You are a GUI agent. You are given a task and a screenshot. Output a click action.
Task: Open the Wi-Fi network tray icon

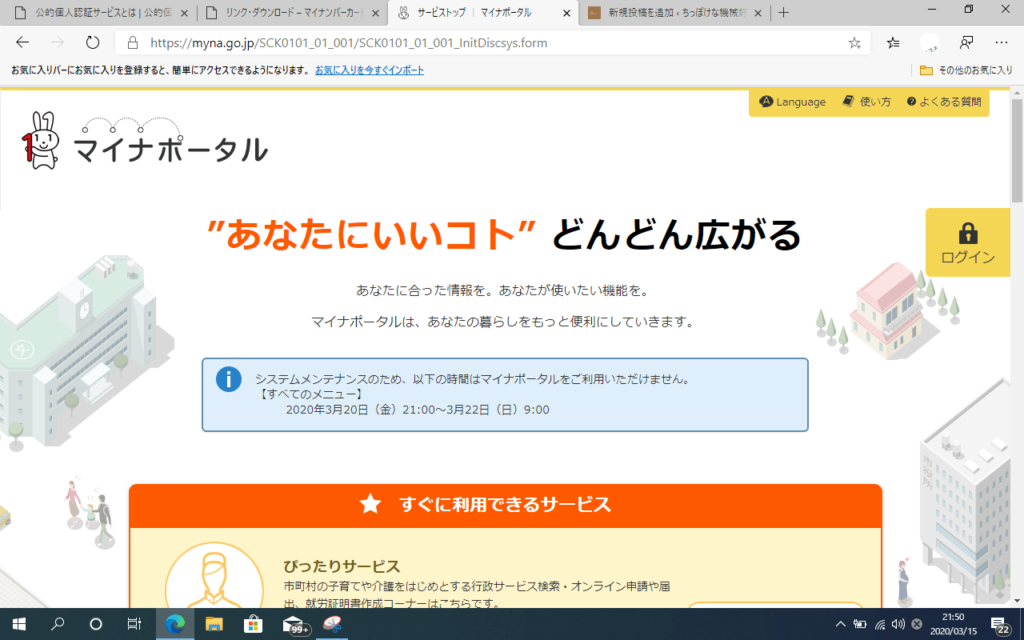coord(880,624)
